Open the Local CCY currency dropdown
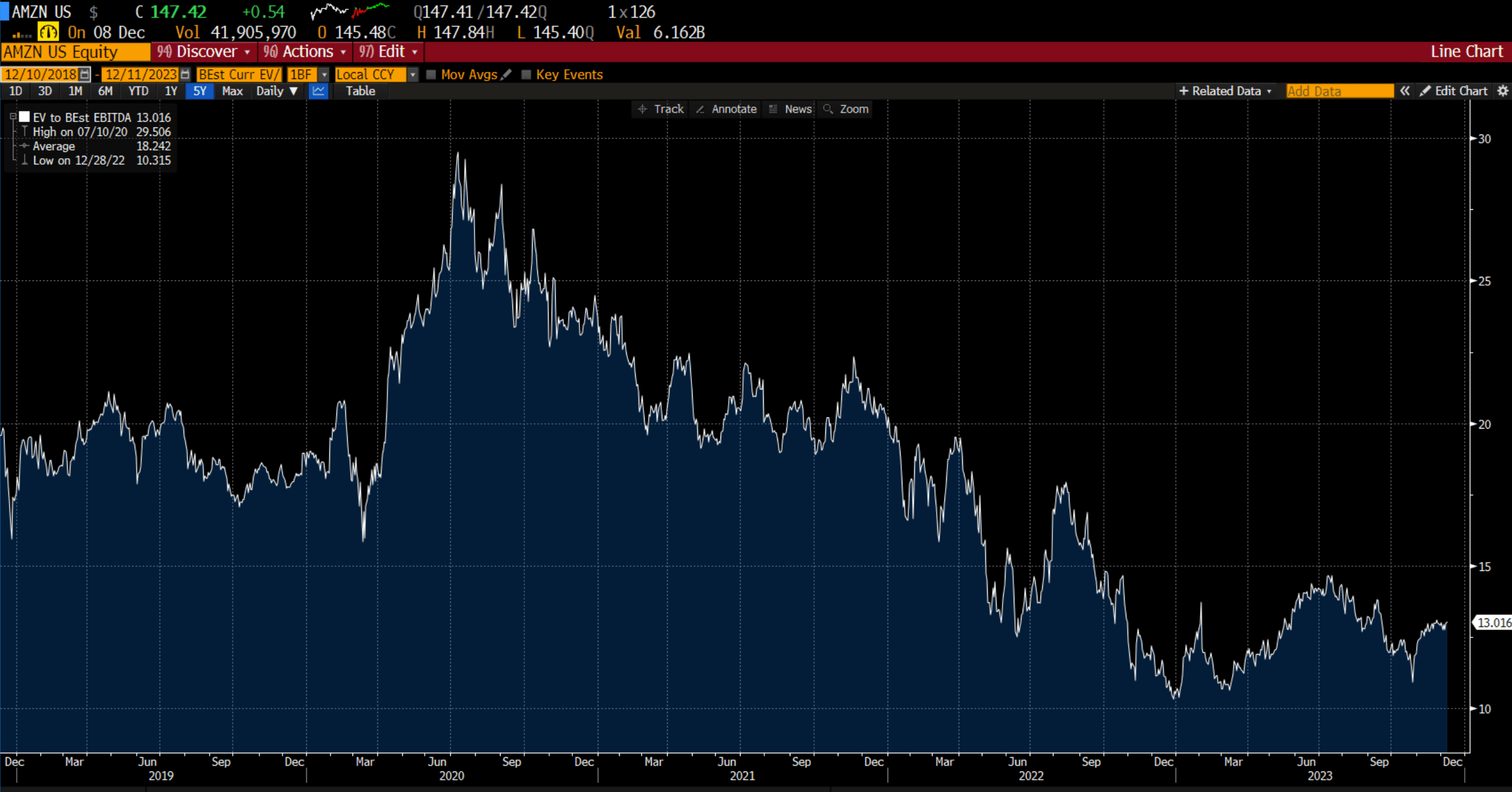 click(x=412, y=74)
